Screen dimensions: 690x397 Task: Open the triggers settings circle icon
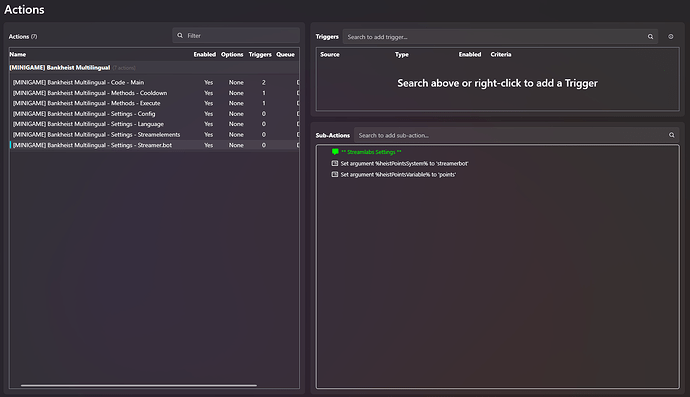(671, 37)
